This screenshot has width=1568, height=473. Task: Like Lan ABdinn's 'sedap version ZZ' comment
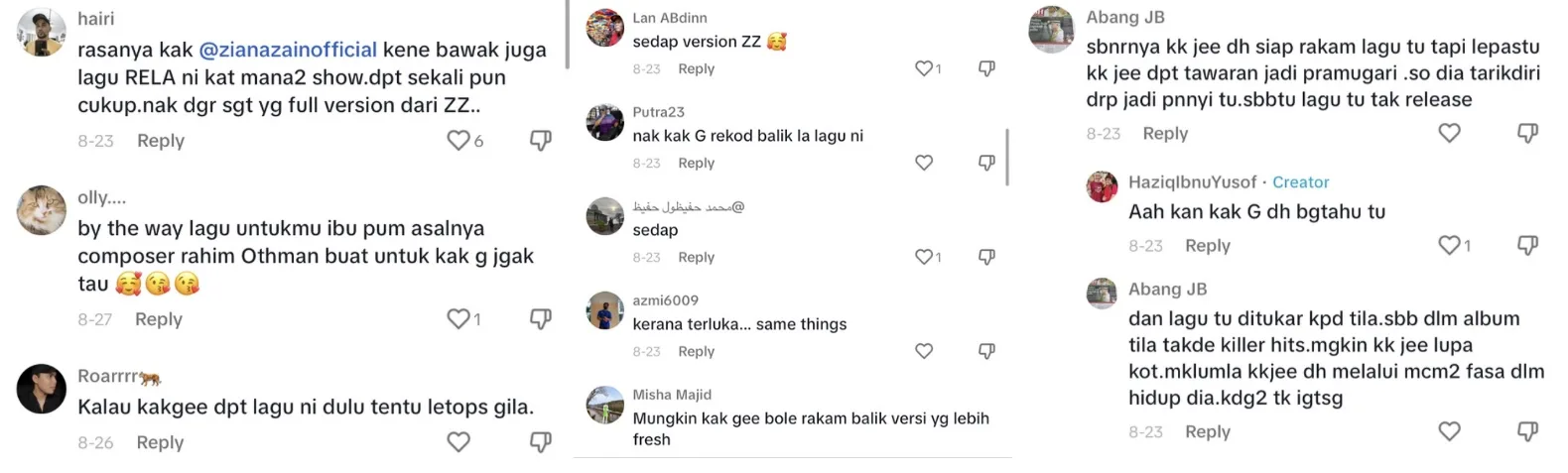click(923, 68)
